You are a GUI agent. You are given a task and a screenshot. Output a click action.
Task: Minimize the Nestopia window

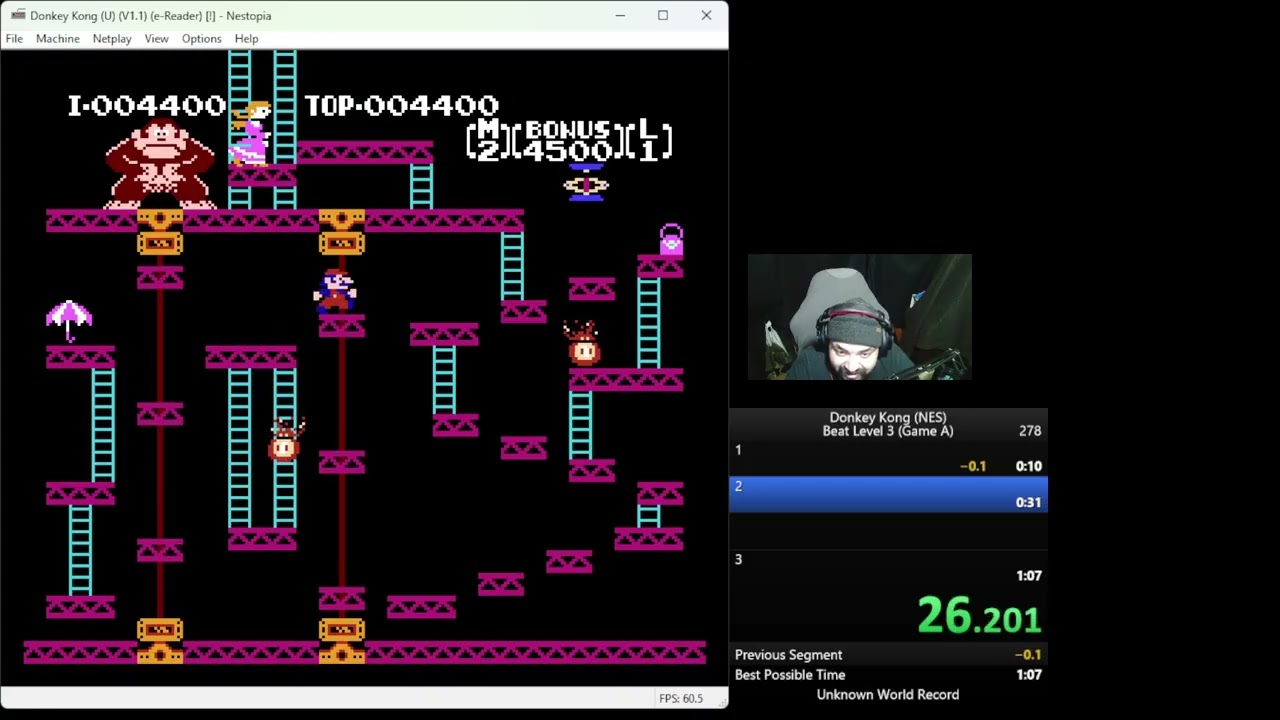(x=620, y=15)
